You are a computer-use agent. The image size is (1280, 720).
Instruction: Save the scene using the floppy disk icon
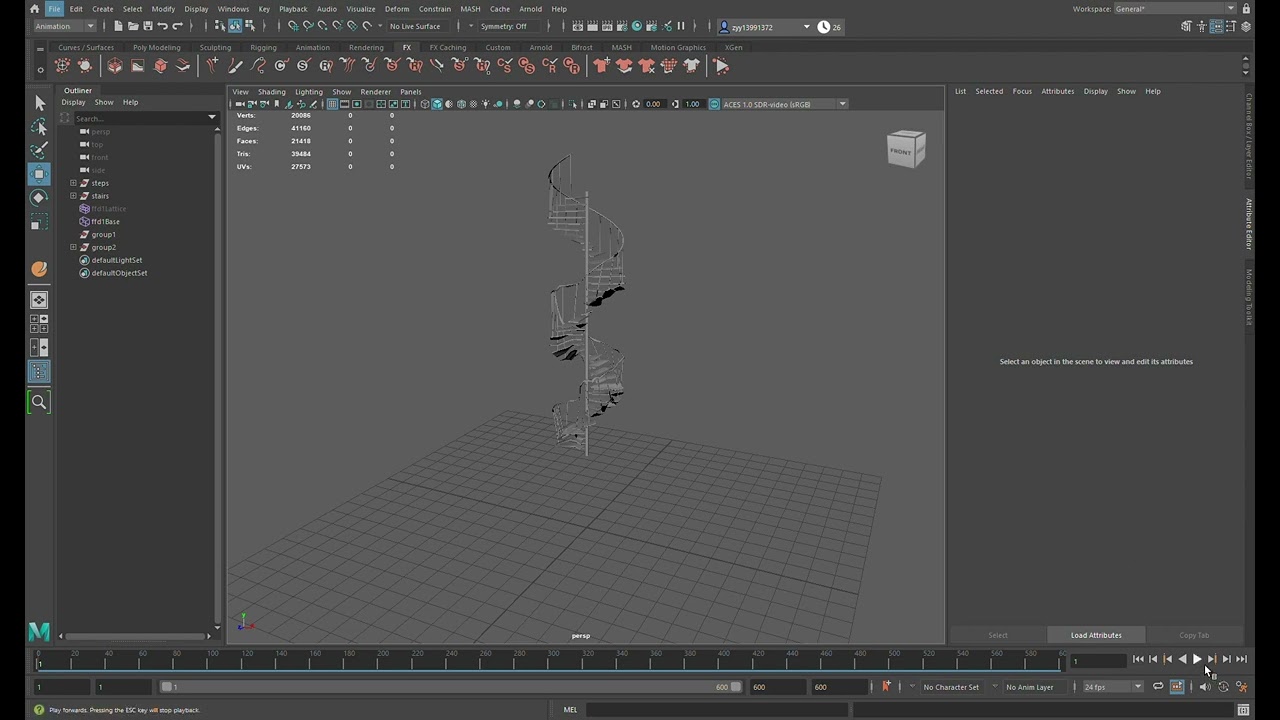148,26
